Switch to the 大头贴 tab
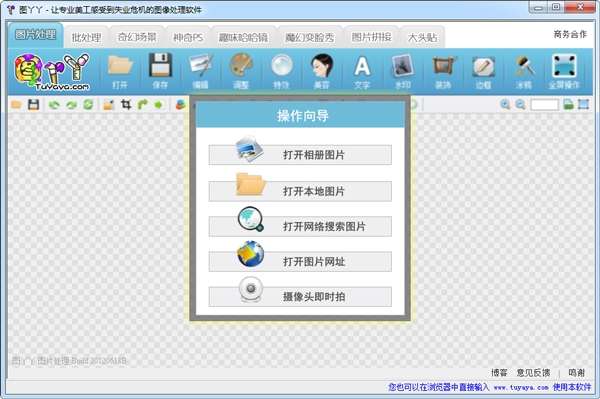600x399 pixels. pyautogui.click(x=422, y=37)
